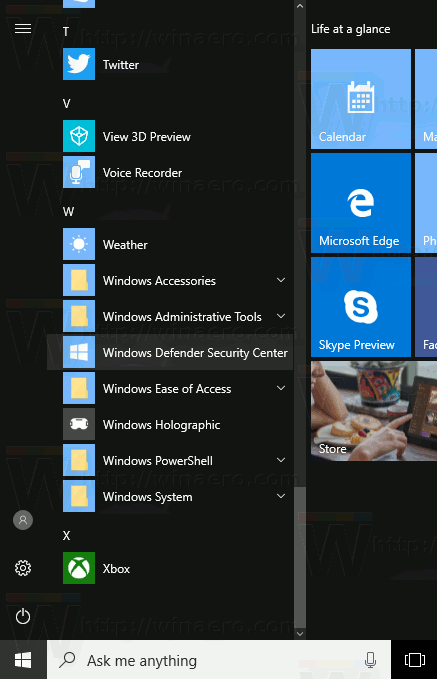The image size is (437, 679).
Task: Click the Ask me anything search box
Action: tap(219, 660)
